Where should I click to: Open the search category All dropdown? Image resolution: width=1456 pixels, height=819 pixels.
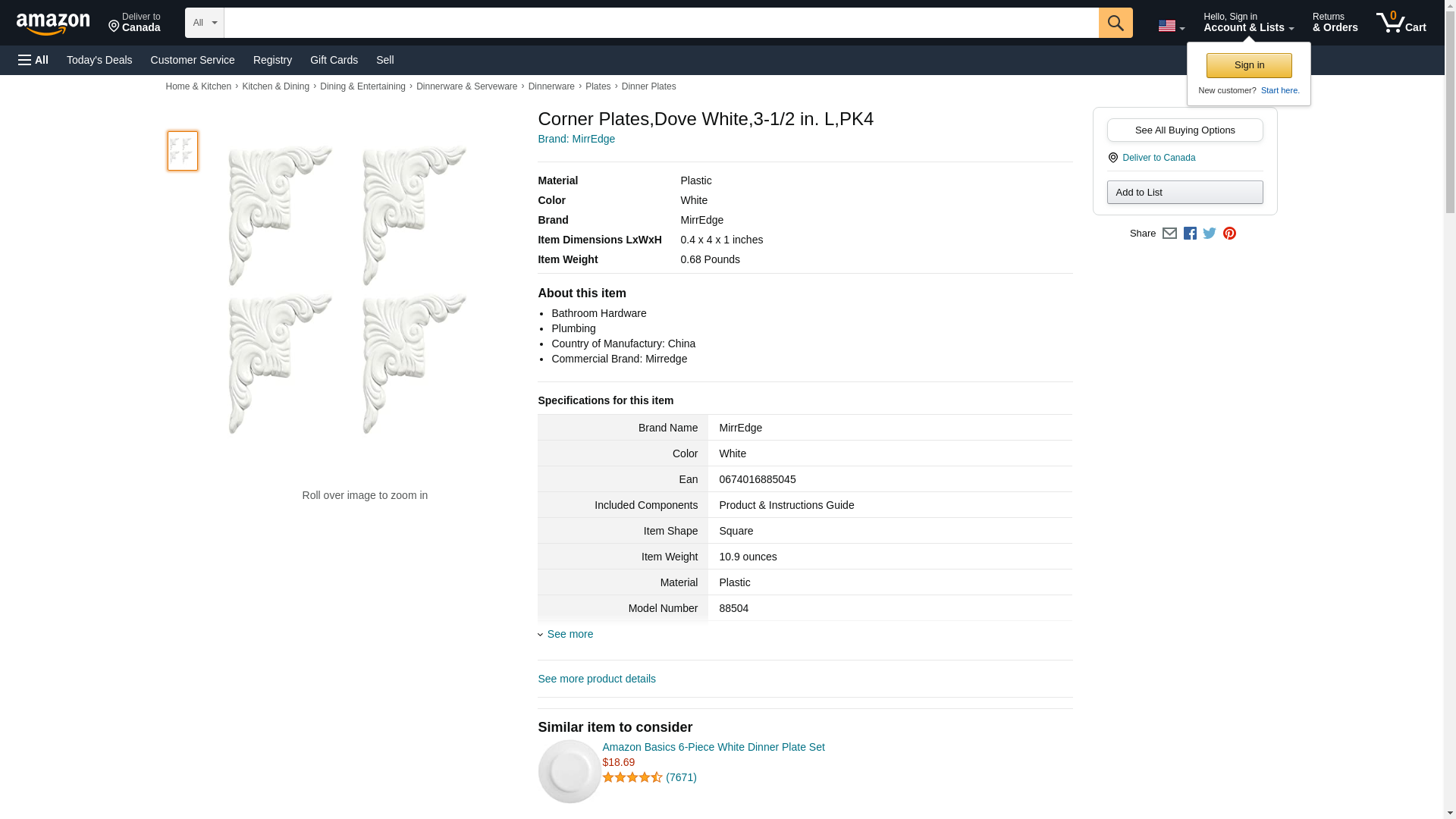[x=204, y=23]
